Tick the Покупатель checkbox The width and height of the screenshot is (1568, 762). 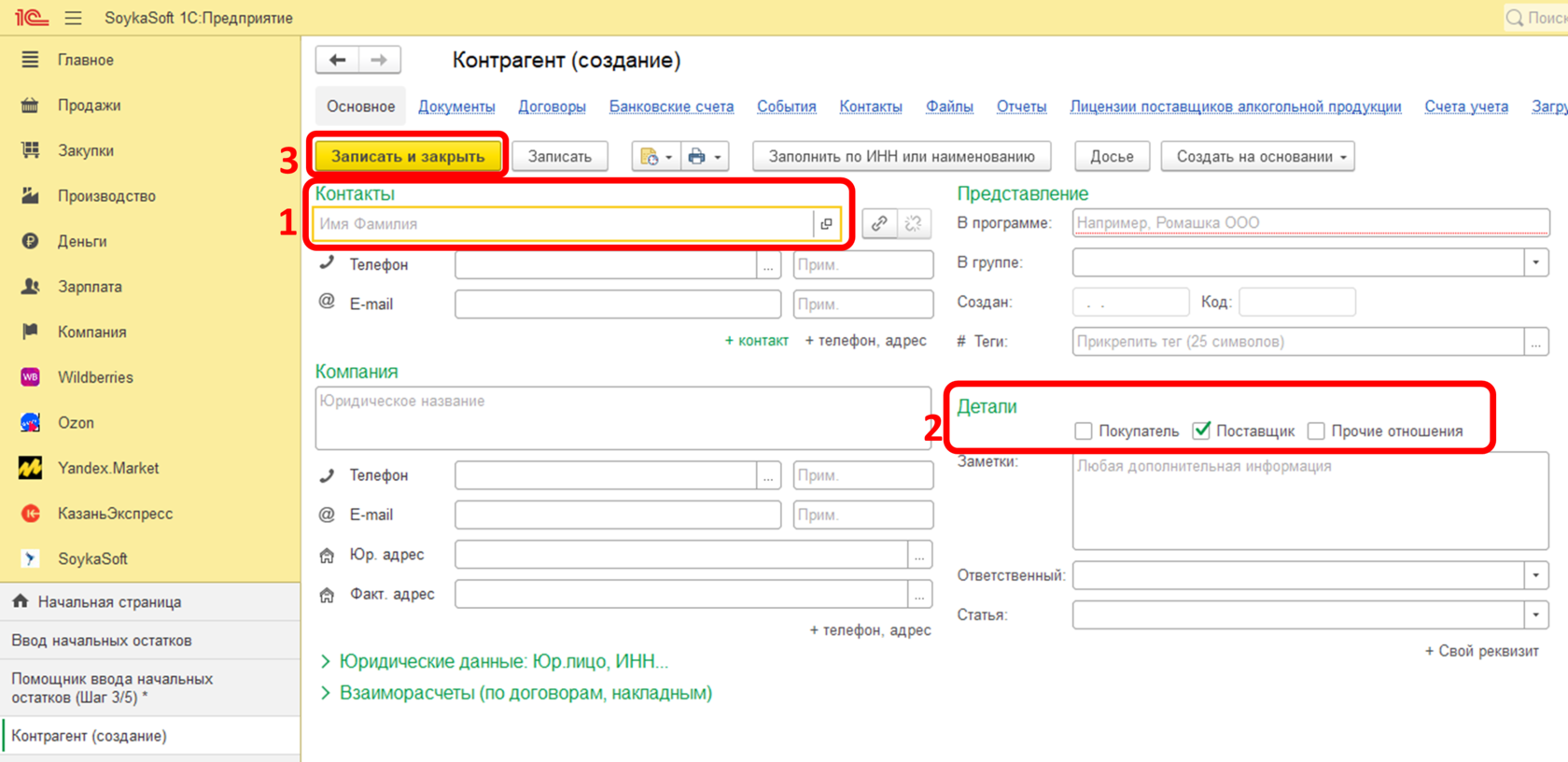tap(1084, 431)
